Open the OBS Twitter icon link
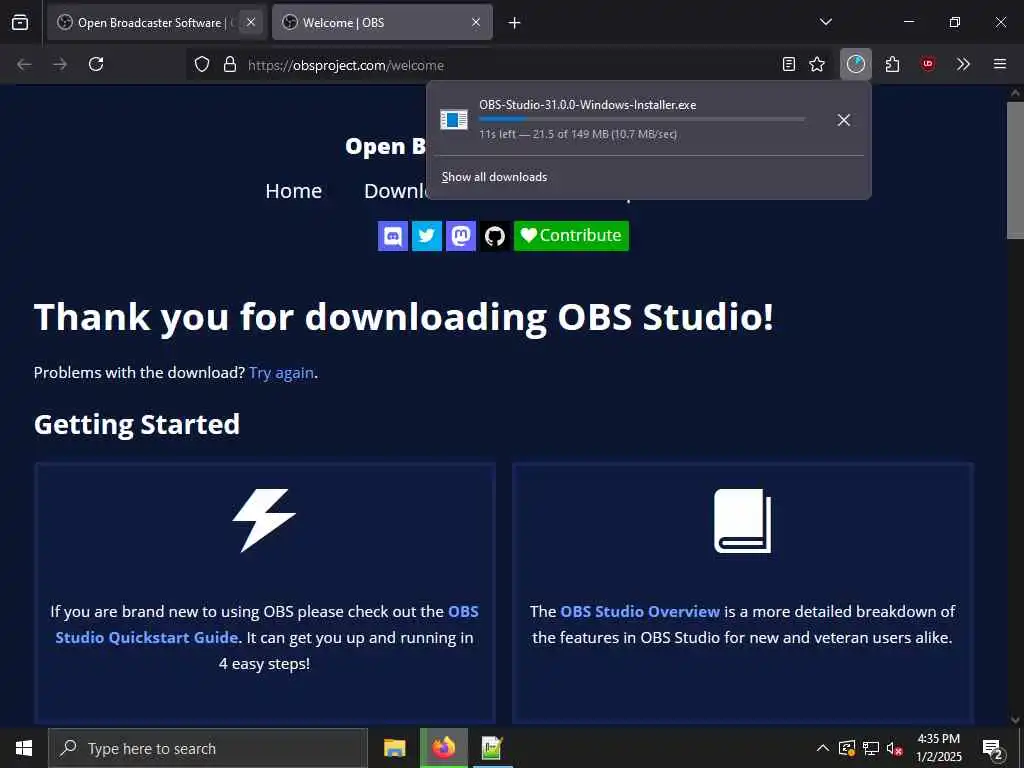Viewport: 1024px width, 768px height. coord(426,236)
